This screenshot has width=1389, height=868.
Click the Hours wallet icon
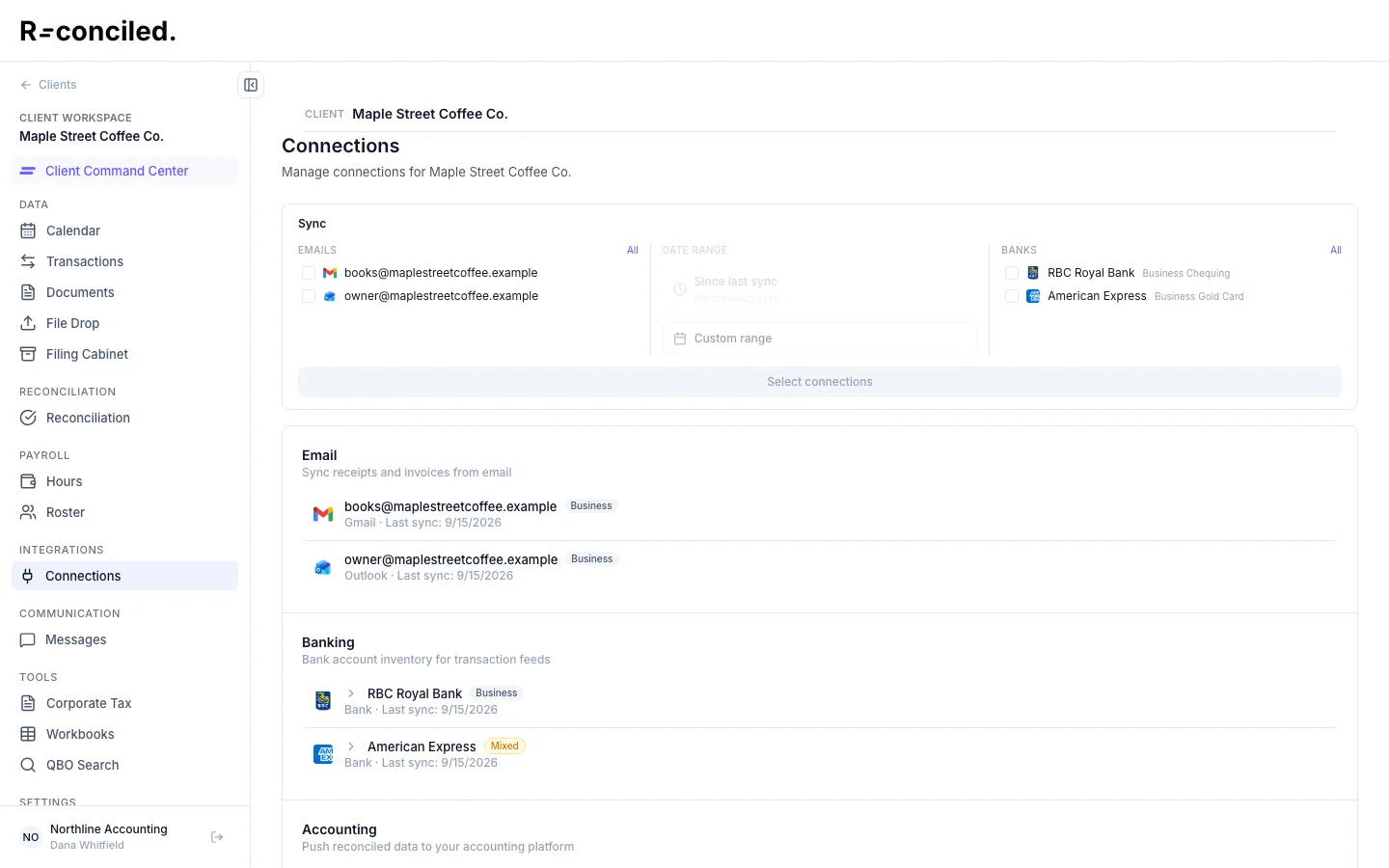coord(28,481)
